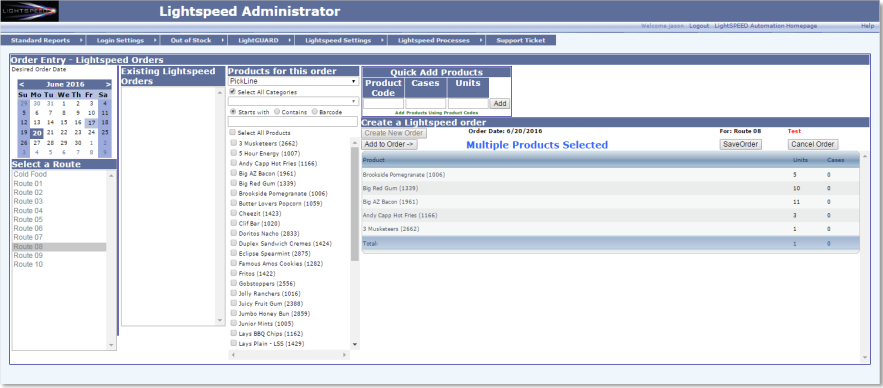The image size is (883, 388).
Task: Click the Cancel Order button
Action: click(x=813, y=145)
